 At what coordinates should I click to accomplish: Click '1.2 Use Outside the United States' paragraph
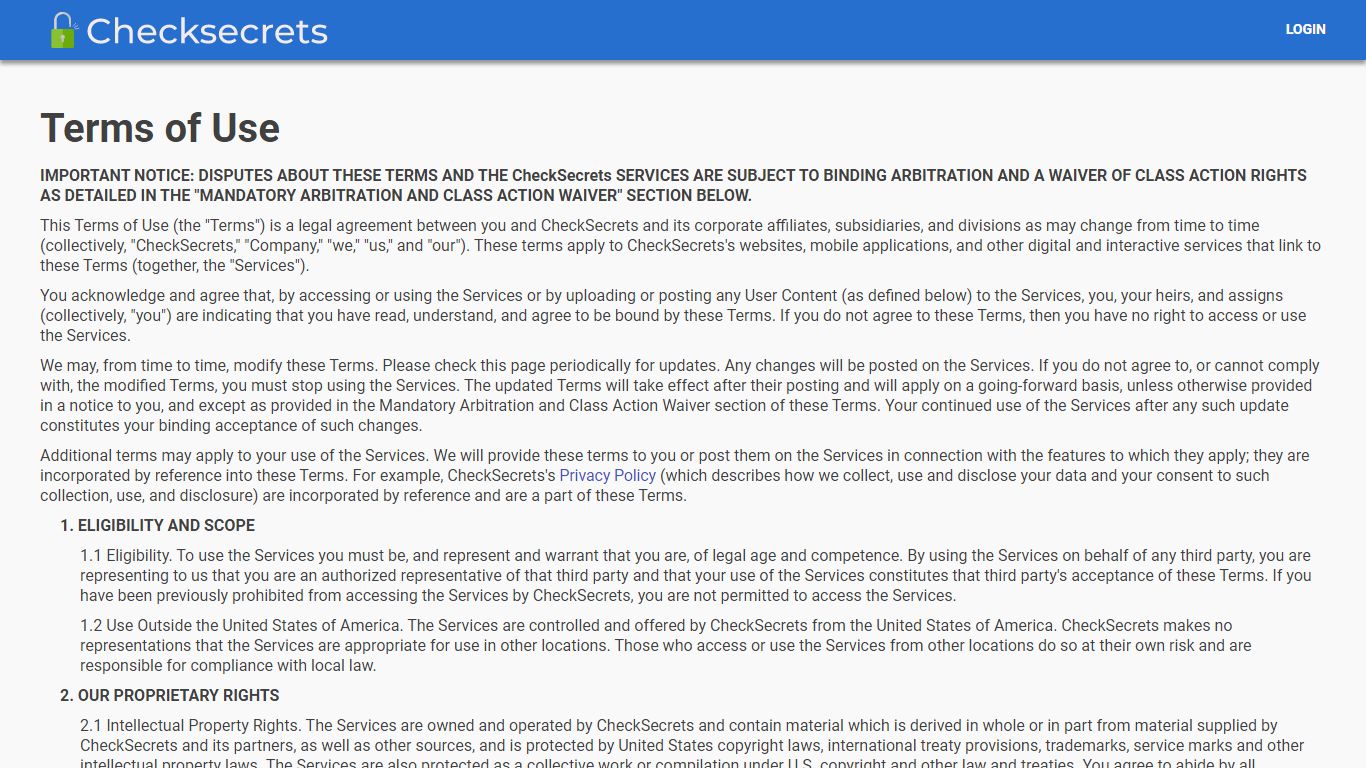tap(666, 645)
